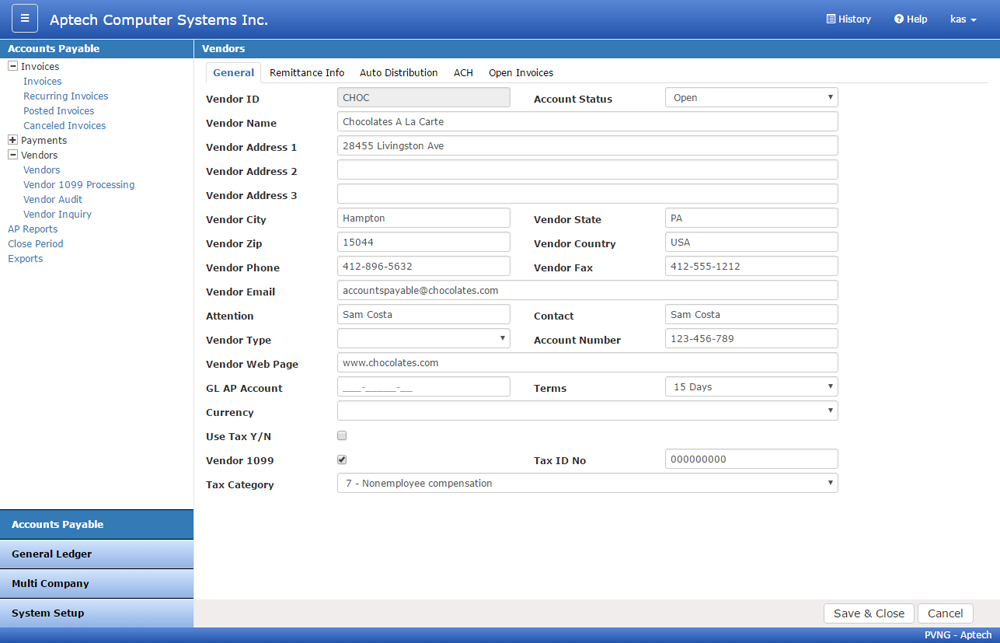
Task: Open the Currency dropdown
Action: pyautogui.click(x=587, y=411)
